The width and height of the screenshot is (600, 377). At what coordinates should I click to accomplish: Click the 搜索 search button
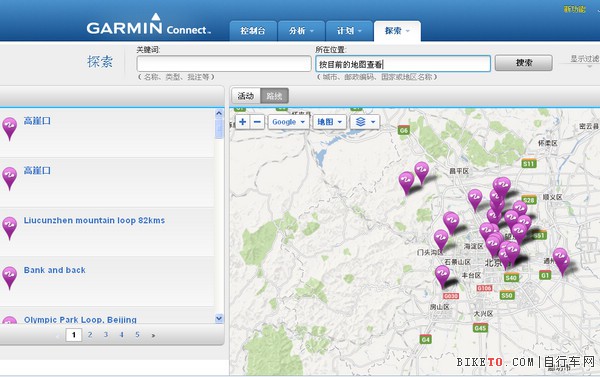pos(523,63)
